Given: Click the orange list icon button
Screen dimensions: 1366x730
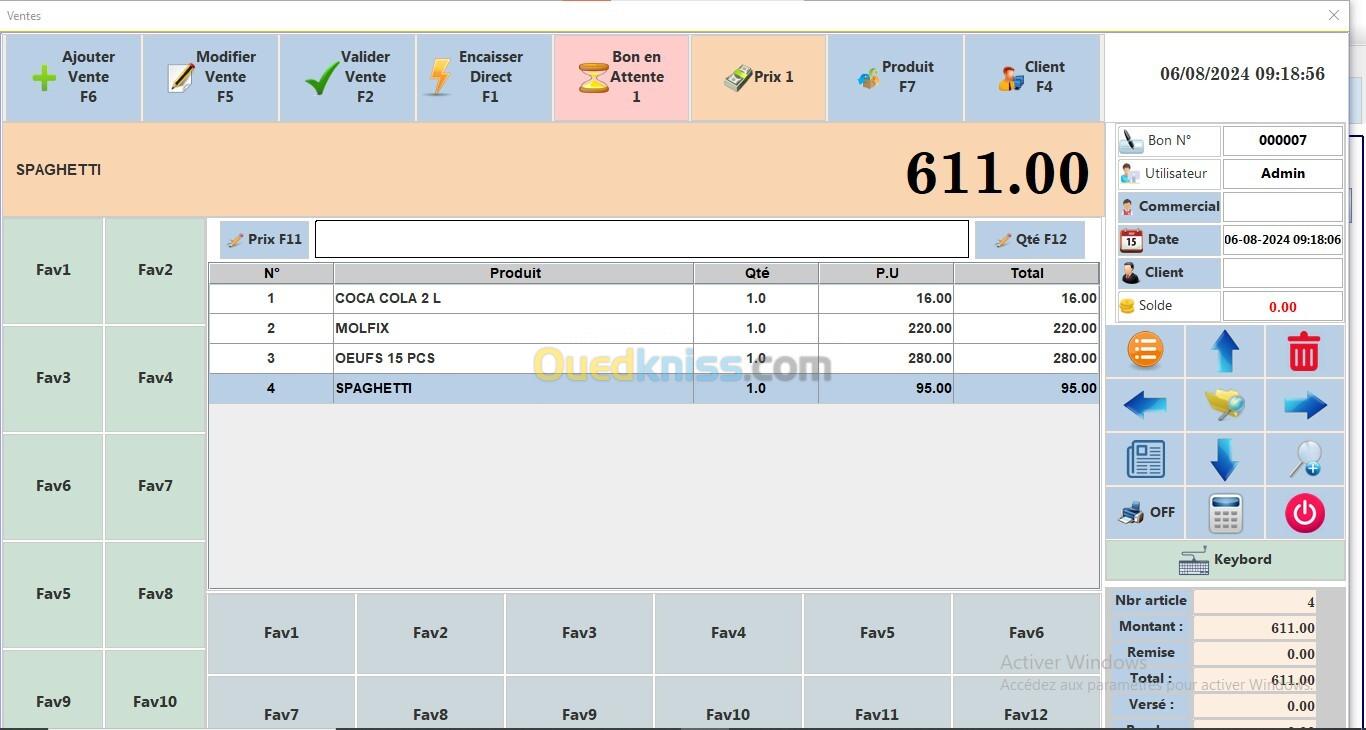Looking at the screenshot, I should tap(1145, 351).
